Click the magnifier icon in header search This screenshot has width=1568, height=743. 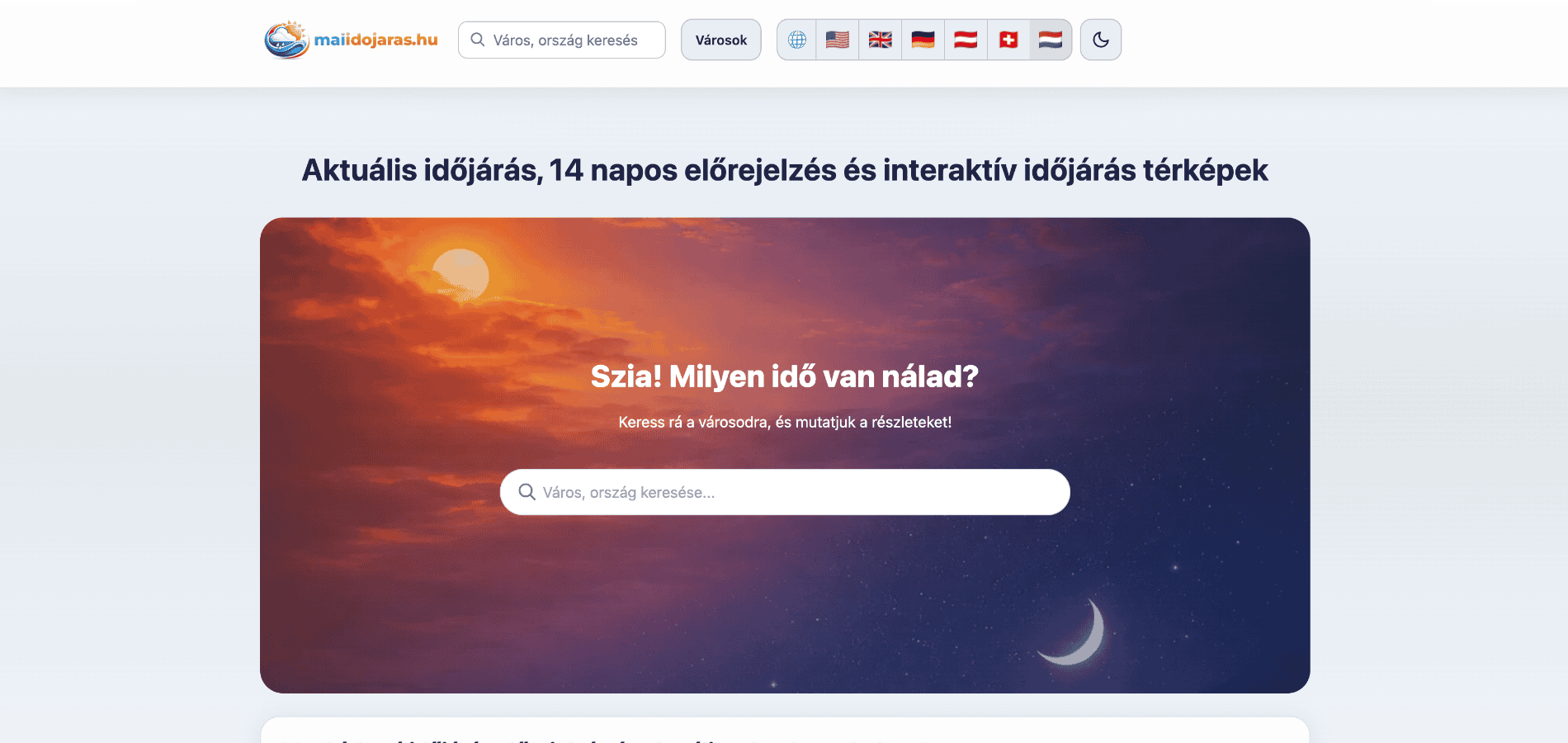coord(477,40)
